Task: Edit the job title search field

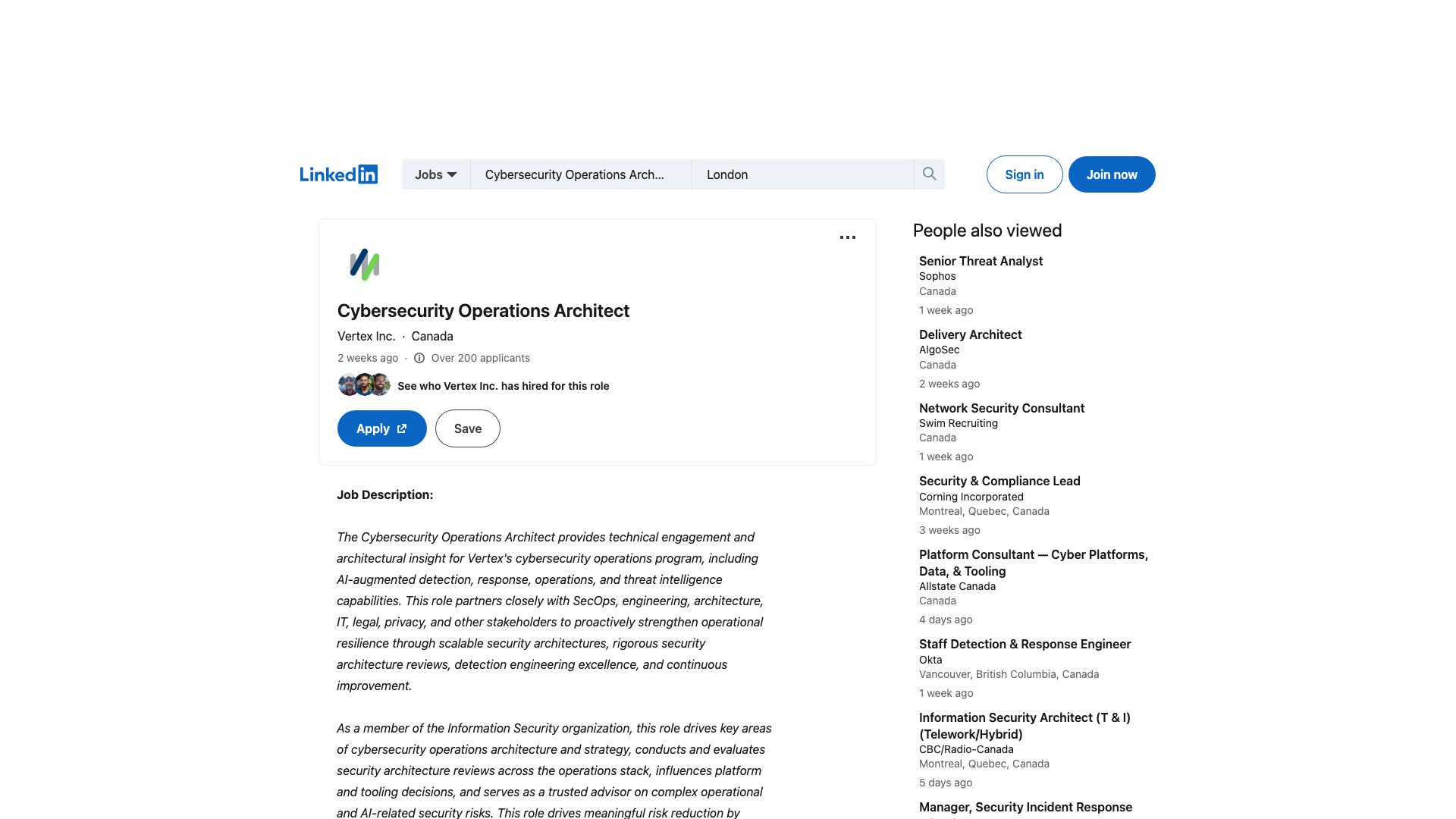Action: (581, 174)
